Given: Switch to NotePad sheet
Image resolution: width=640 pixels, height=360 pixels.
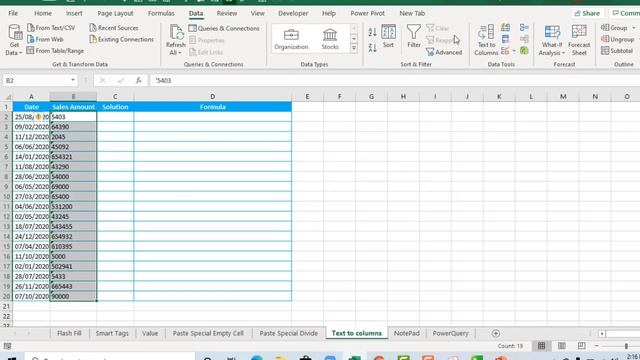Looking at the screenshot, I should [407, 333].
